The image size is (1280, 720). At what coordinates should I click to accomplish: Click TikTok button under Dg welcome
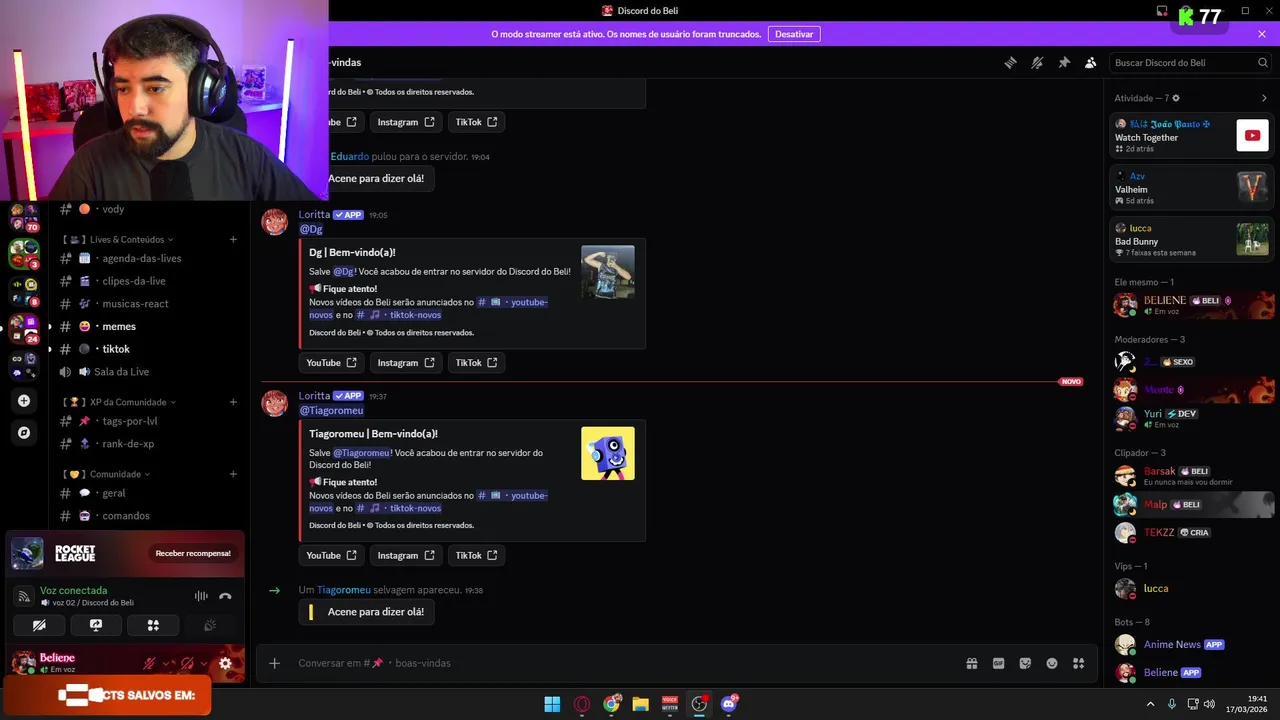click(476, 363)
